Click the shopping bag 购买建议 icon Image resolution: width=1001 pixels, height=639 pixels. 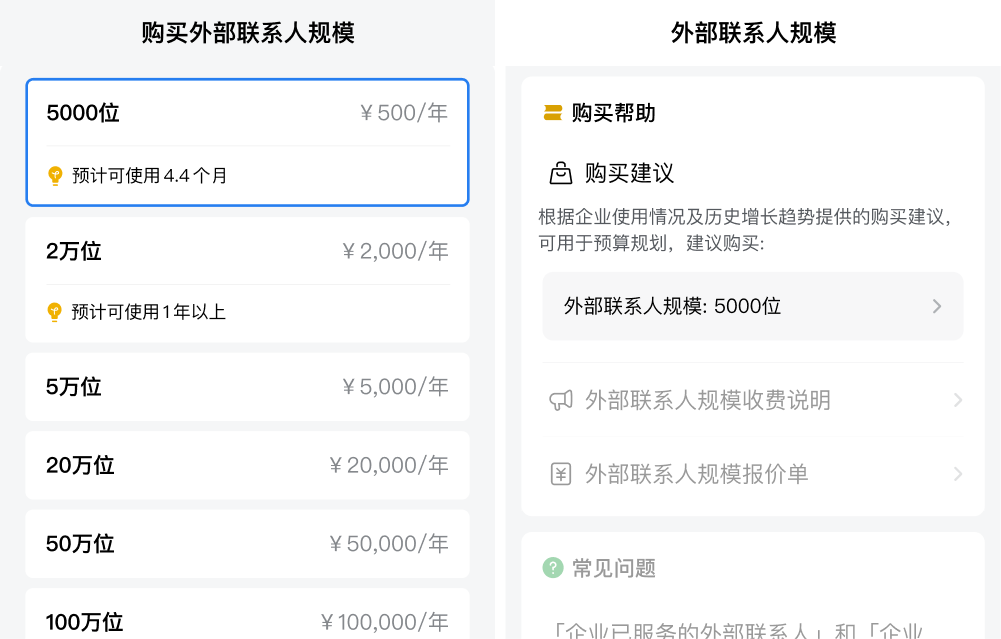click(561, 174)
